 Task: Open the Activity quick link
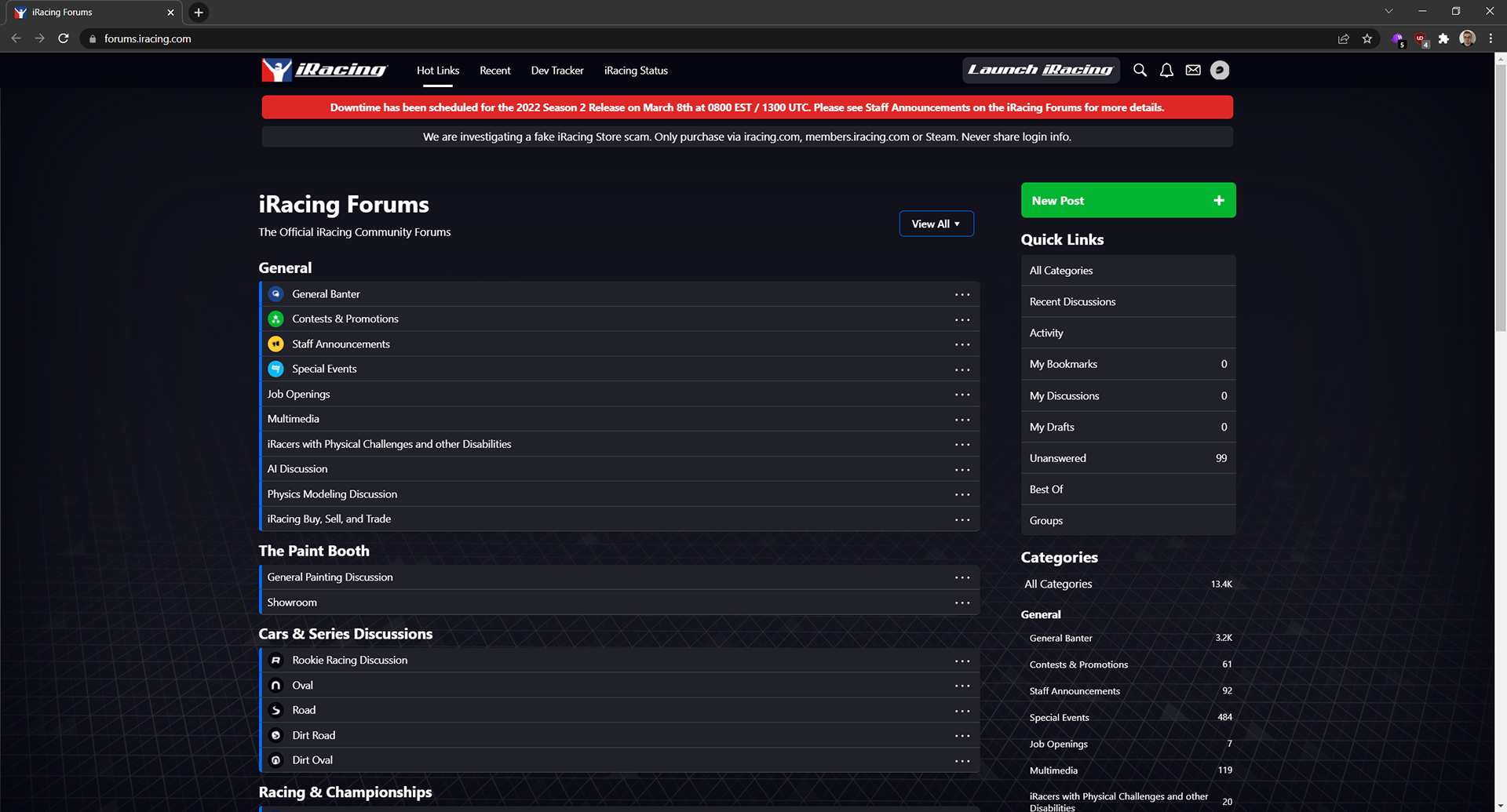pos(1128,333)
